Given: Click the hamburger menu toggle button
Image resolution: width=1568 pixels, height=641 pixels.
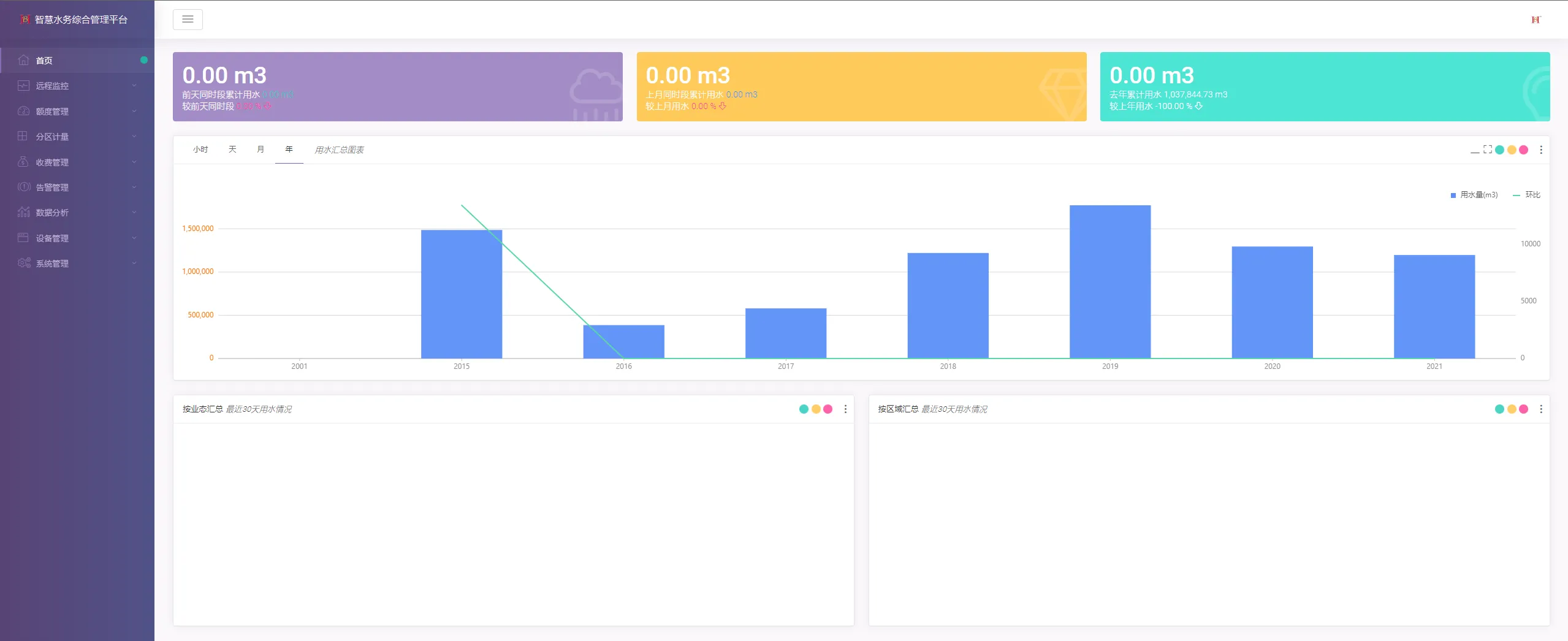Looking at the screenshot, I should point(188,20).
